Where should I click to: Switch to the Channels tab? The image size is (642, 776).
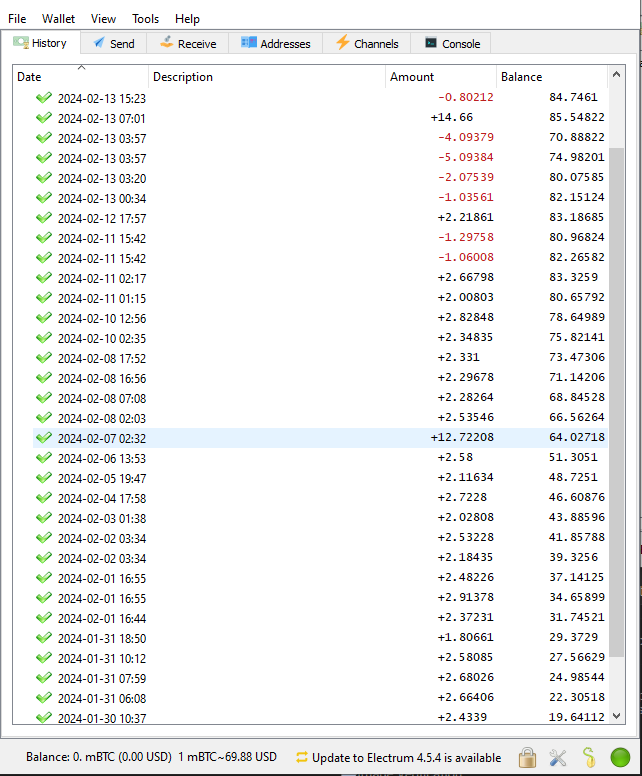point(367,44)
